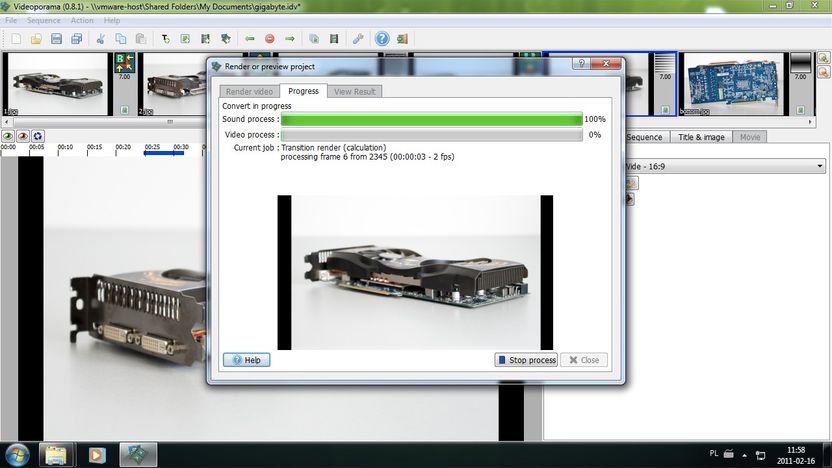Click the Stop process button

point(526,360)
